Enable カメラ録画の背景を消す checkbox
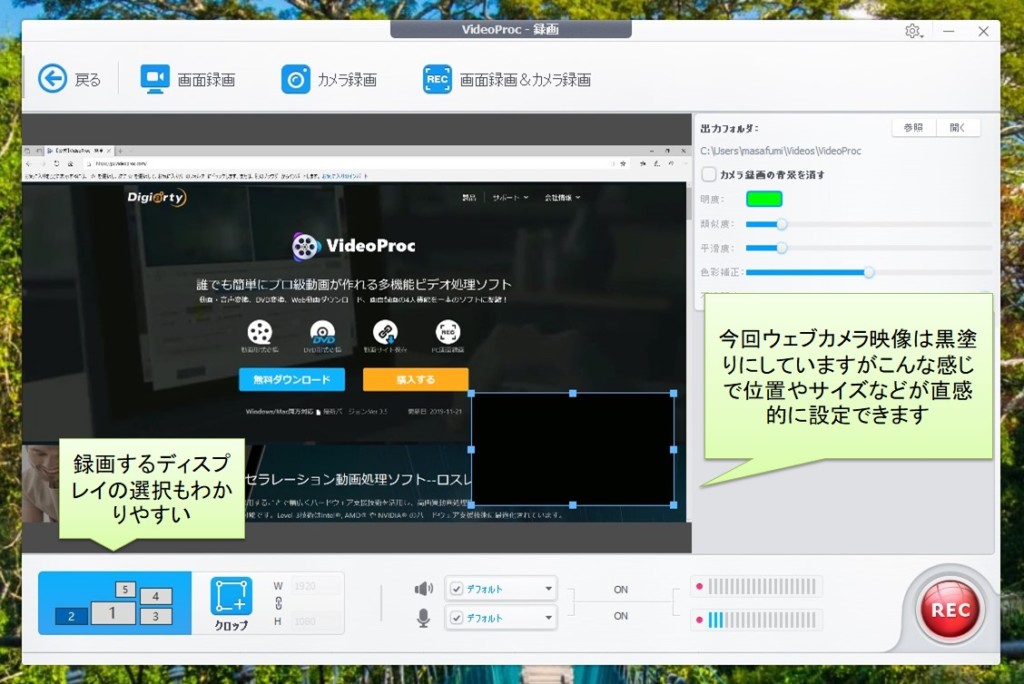 [x=709, y=174]
